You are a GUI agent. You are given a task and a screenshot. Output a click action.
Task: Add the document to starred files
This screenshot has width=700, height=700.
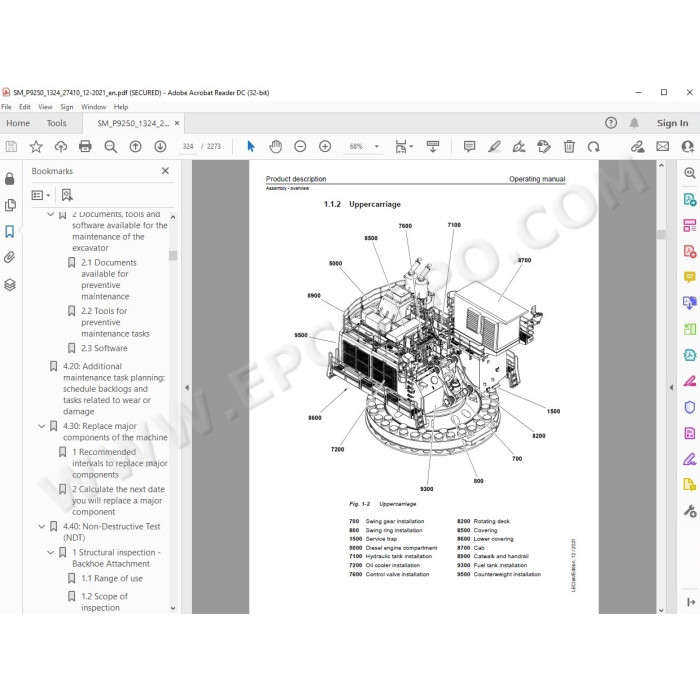point(36,146)
